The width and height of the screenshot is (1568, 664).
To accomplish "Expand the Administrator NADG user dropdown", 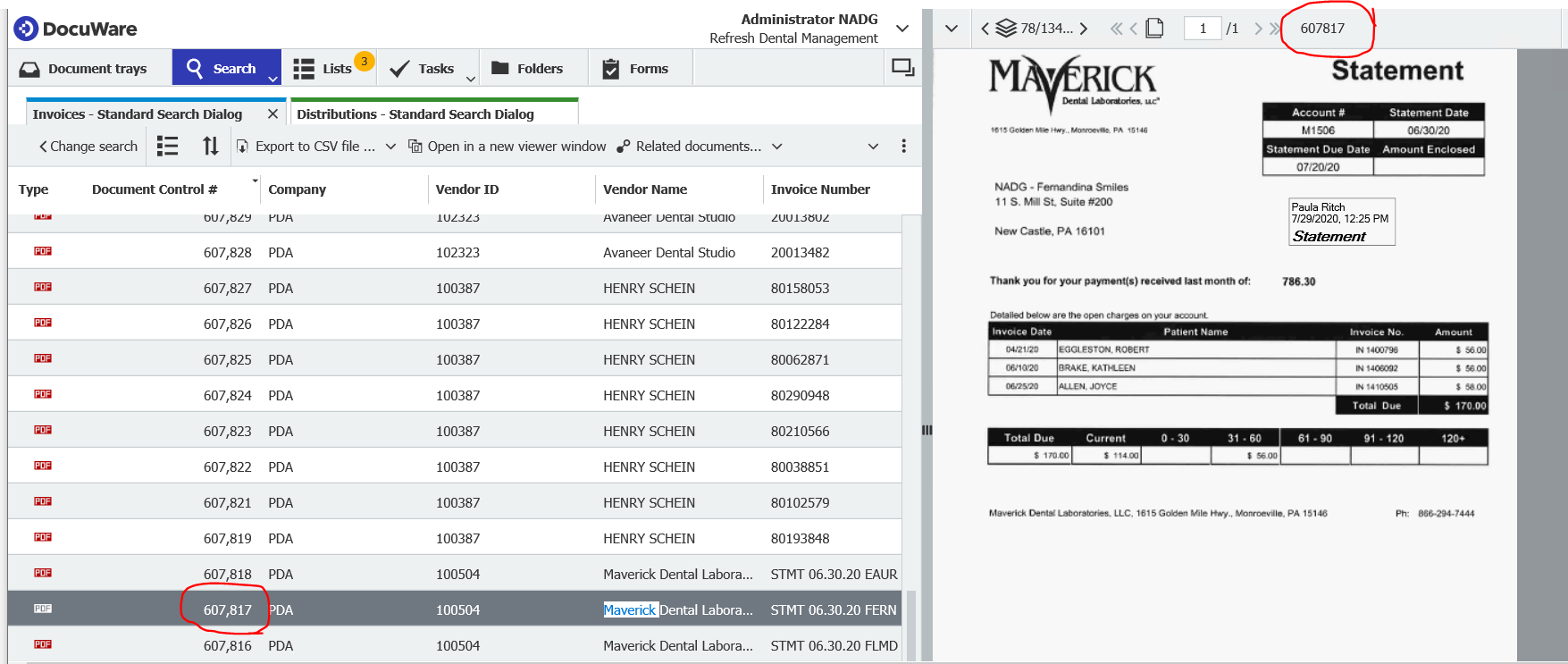I will click(x=902, y=29).
